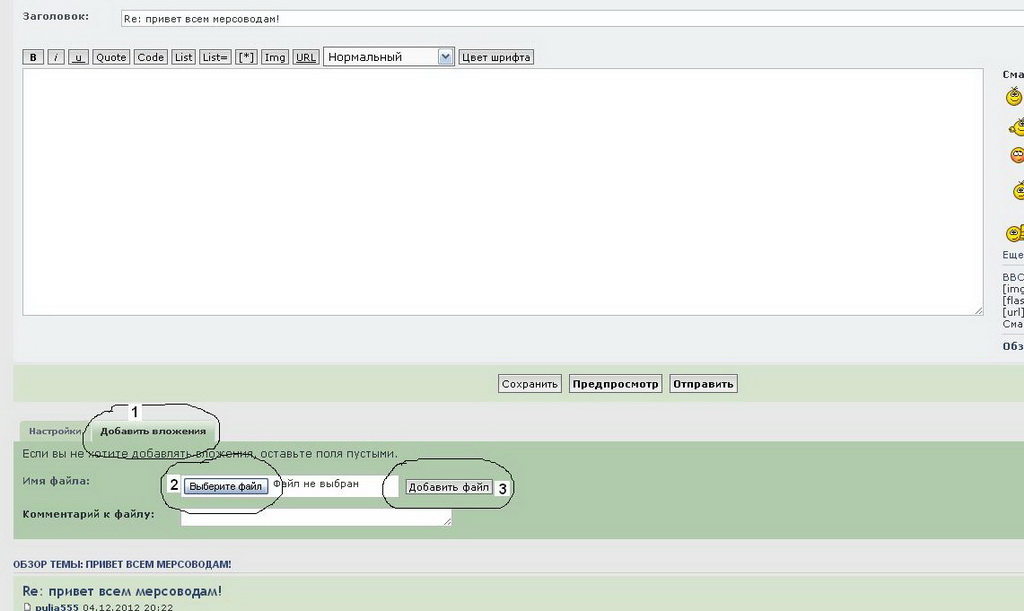The width and height of the screenshot is (1024, 611).
Task: Insert a Quote BBCode tag
Action: (111, 57)
